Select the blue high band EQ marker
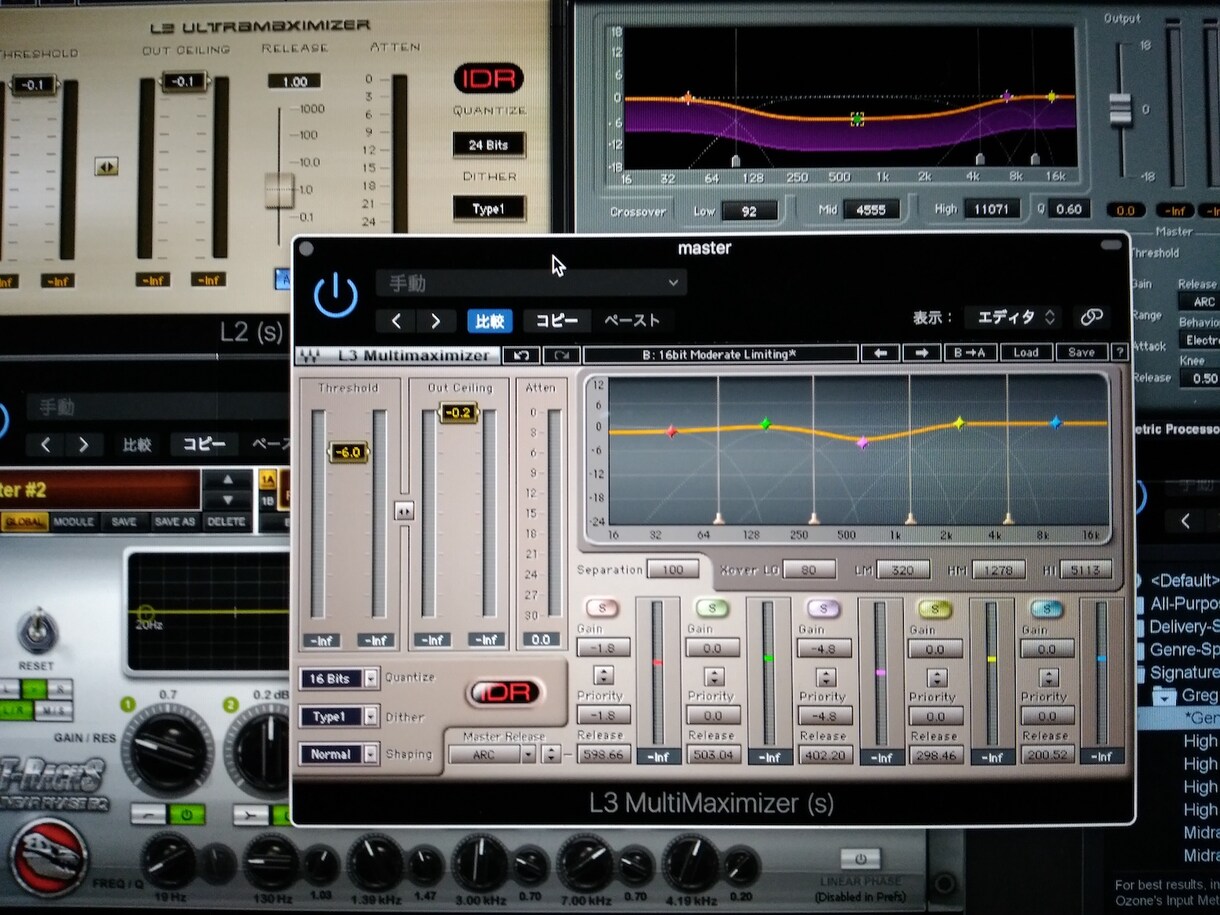Viewport: 1220px width, 915px height. click(1055, 423)
